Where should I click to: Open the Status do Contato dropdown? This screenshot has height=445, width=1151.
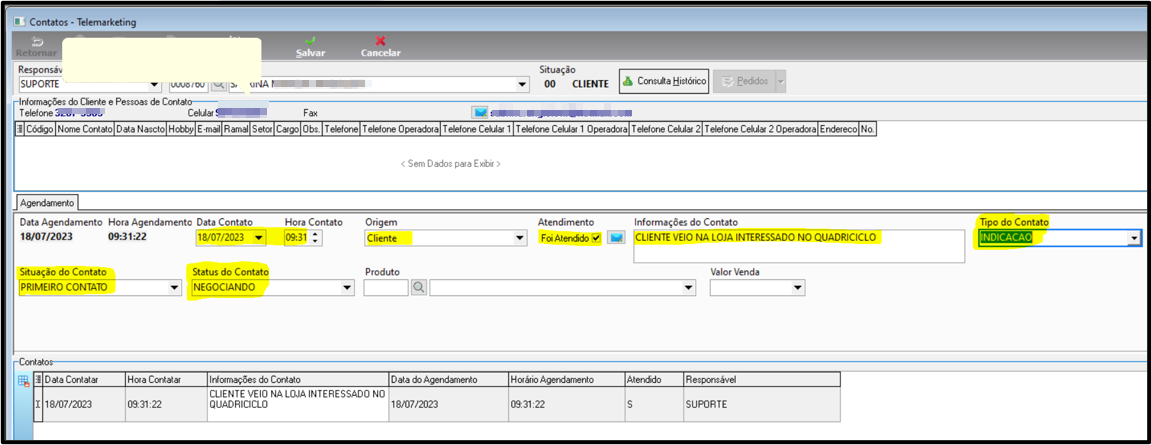coord(347,288)
